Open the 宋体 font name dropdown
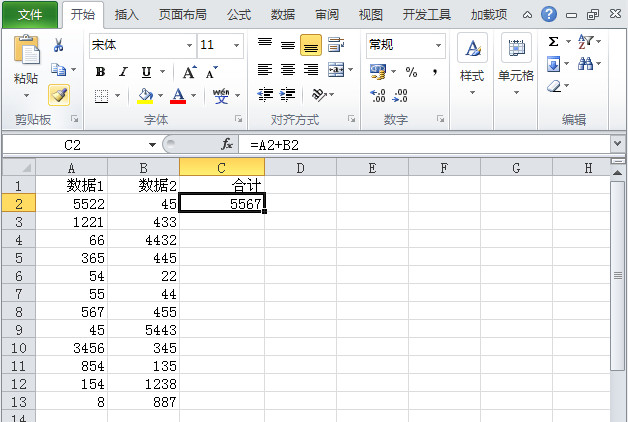 click(189, 45)
